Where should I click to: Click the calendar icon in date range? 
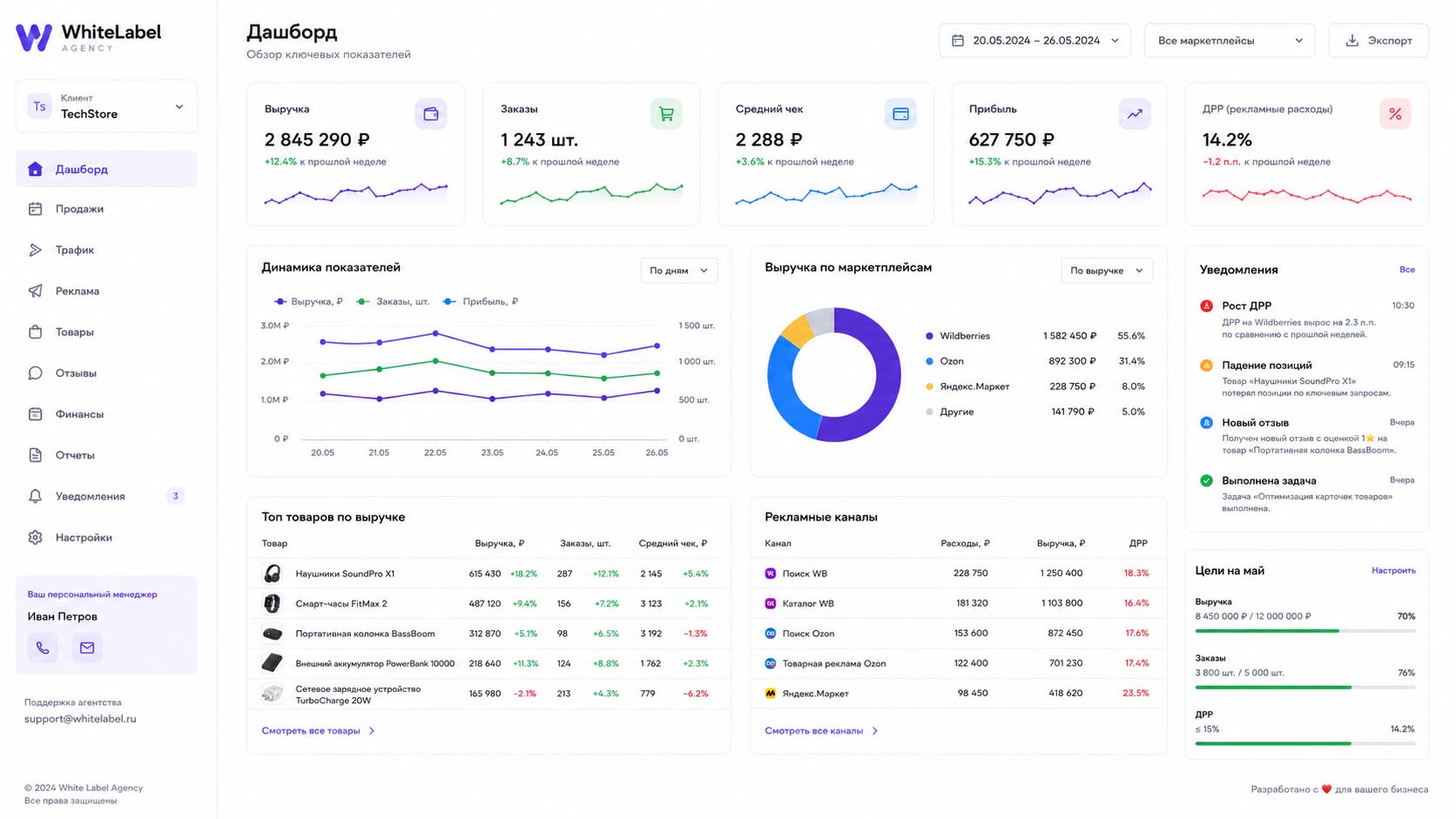point(958,41)
